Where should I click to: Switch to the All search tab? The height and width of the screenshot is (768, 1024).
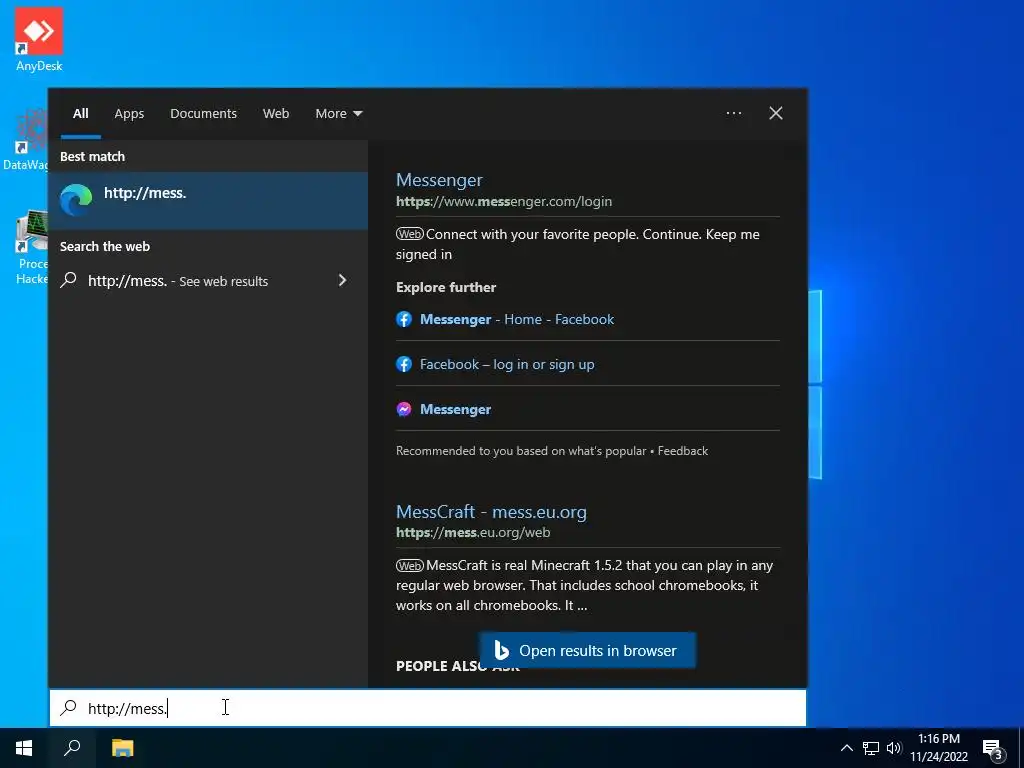[81, 114]
